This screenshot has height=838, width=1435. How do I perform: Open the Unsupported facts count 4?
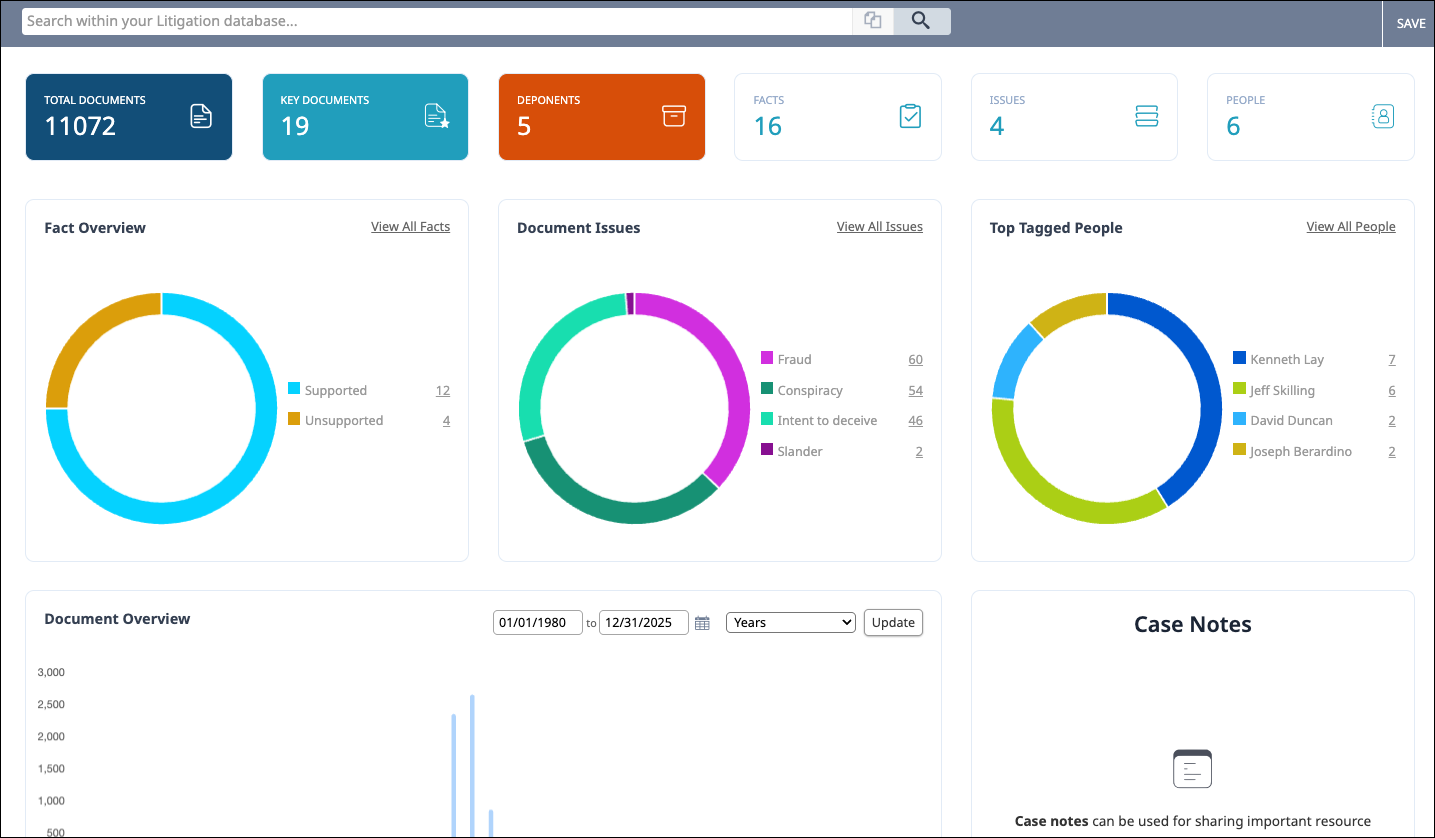(x=446, y=421)
